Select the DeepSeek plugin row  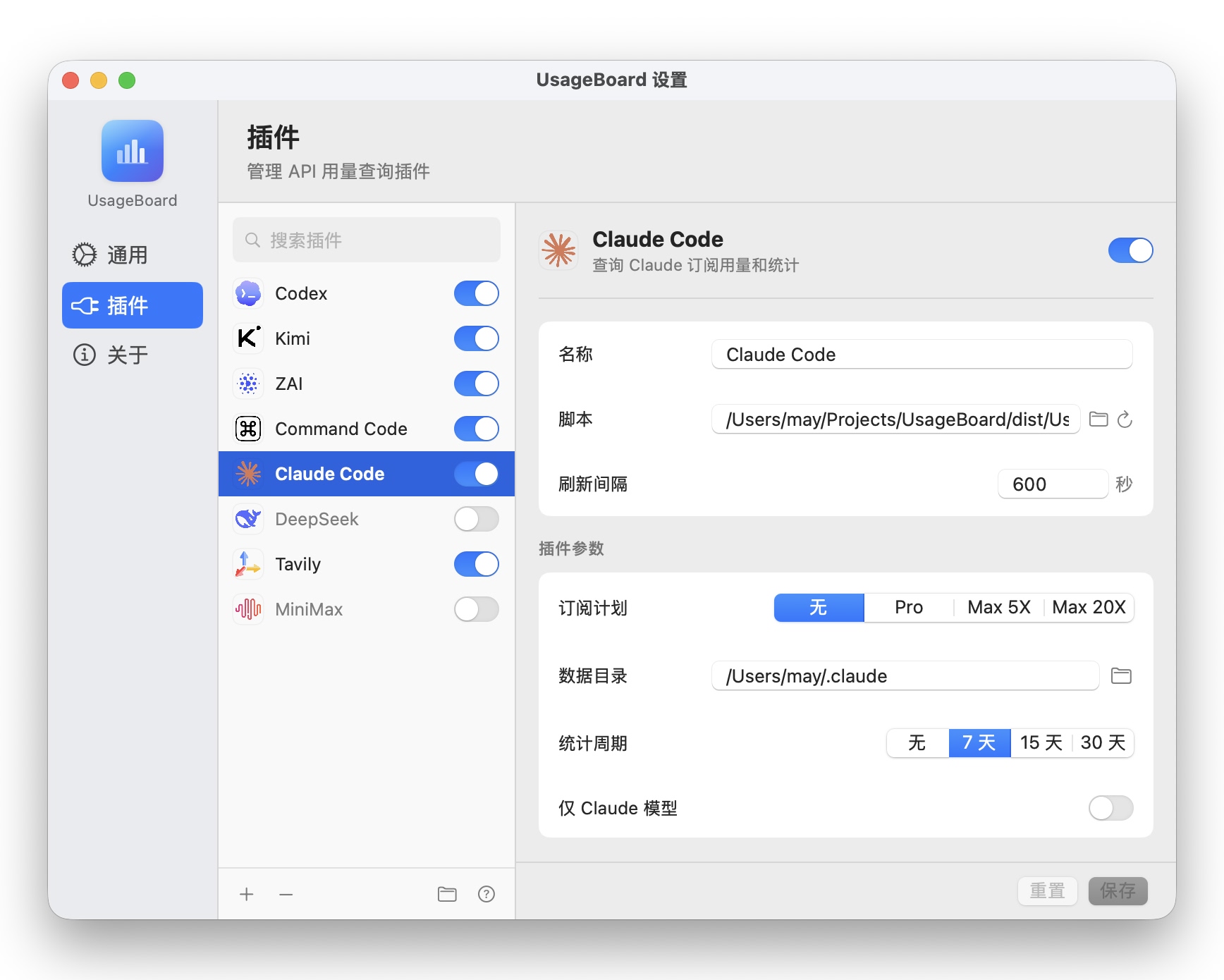[367, 519]
